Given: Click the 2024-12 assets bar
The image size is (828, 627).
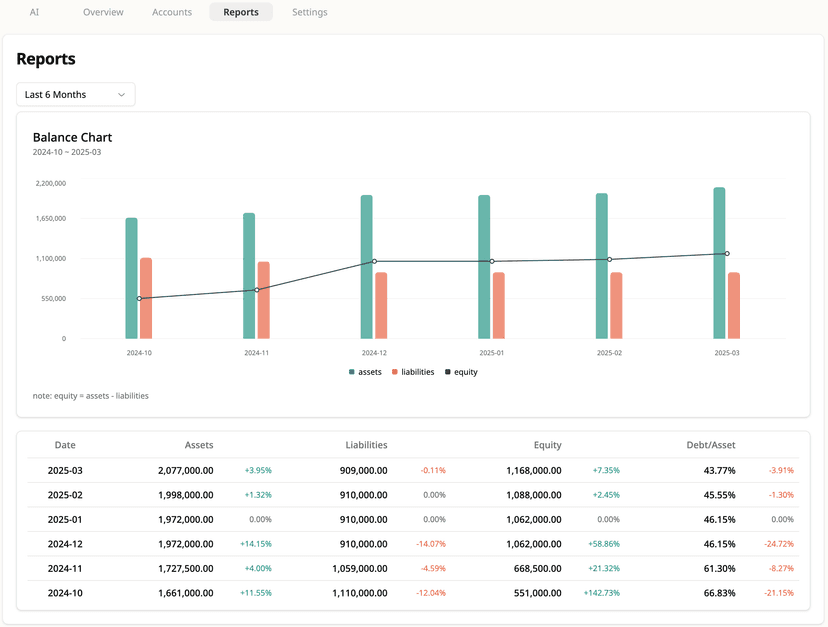Looking at the screenshot, I should pos(367,267).
